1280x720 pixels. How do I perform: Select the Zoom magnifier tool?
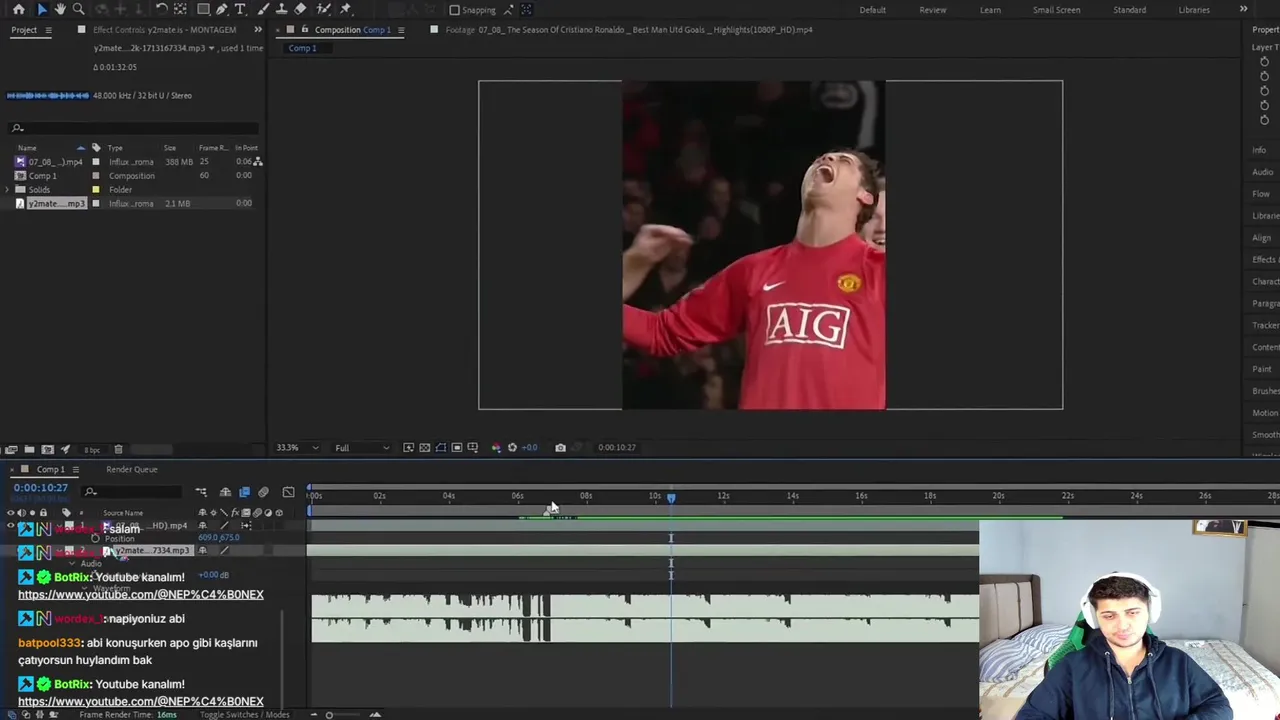point(78,9)
